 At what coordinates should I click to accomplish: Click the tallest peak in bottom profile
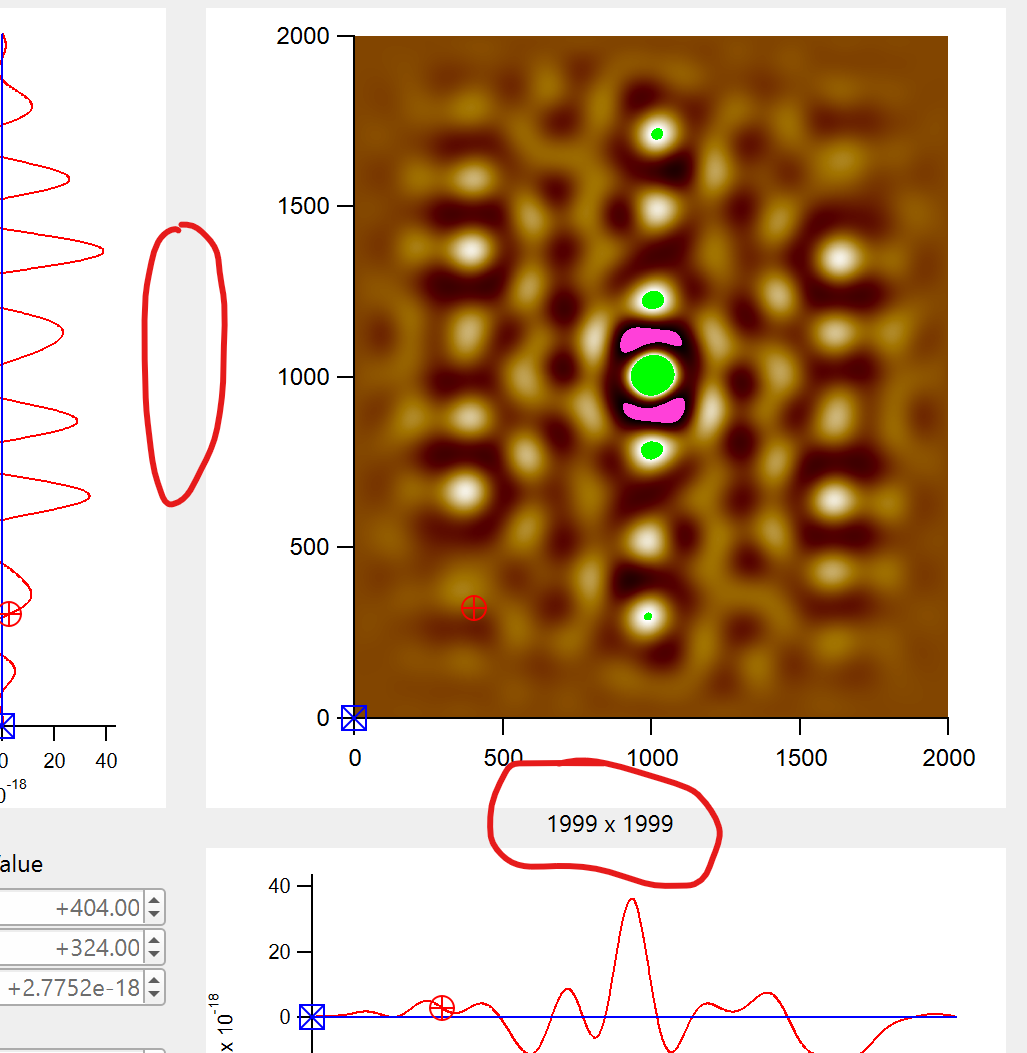(x=631, y=900)
